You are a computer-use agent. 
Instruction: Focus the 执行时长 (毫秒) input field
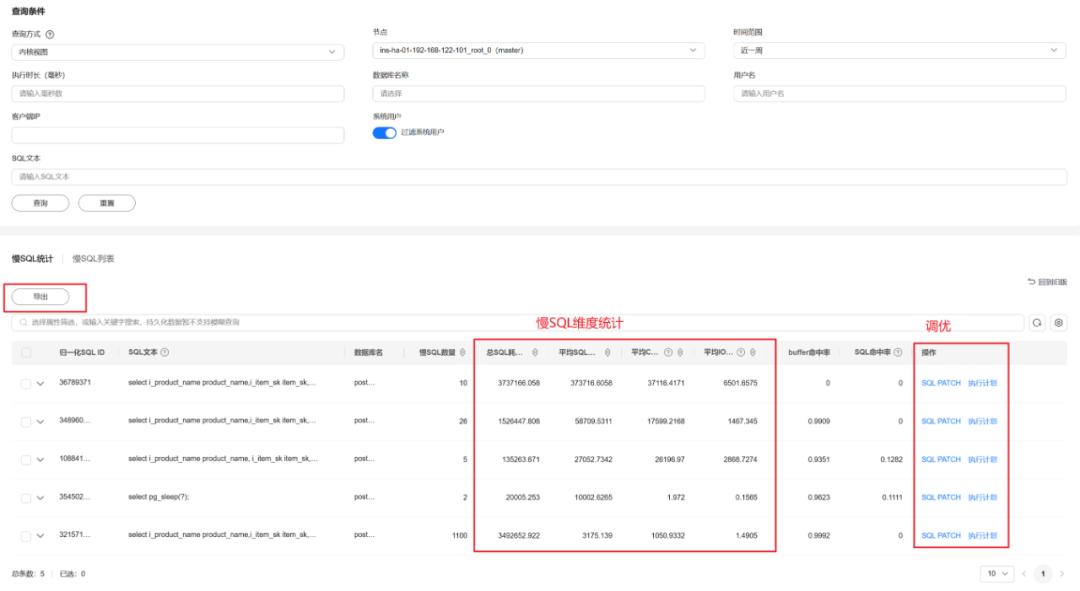[x=178, y=94]
